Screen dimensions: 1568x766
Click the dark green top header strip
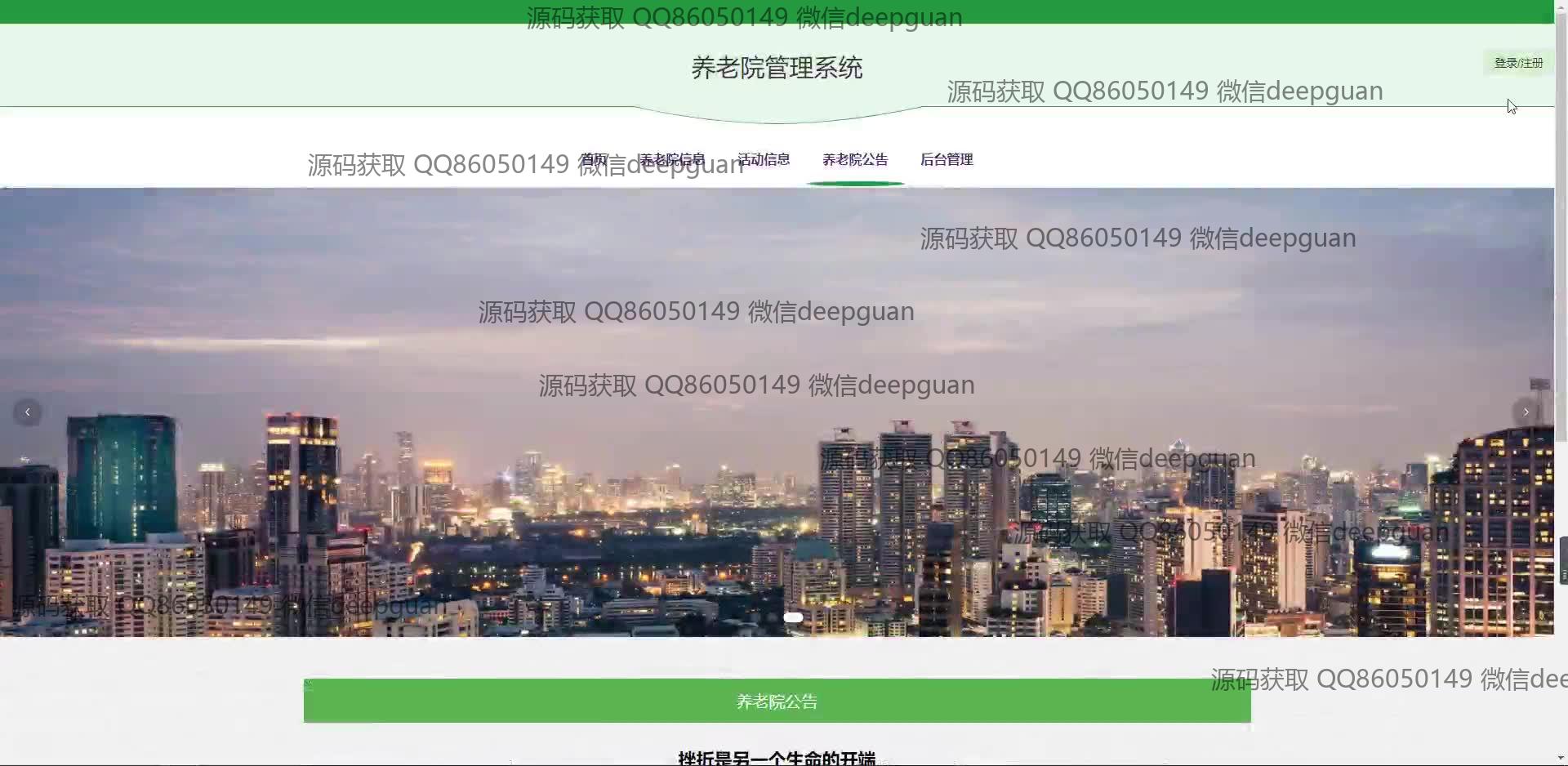click(x=245, y=11)
